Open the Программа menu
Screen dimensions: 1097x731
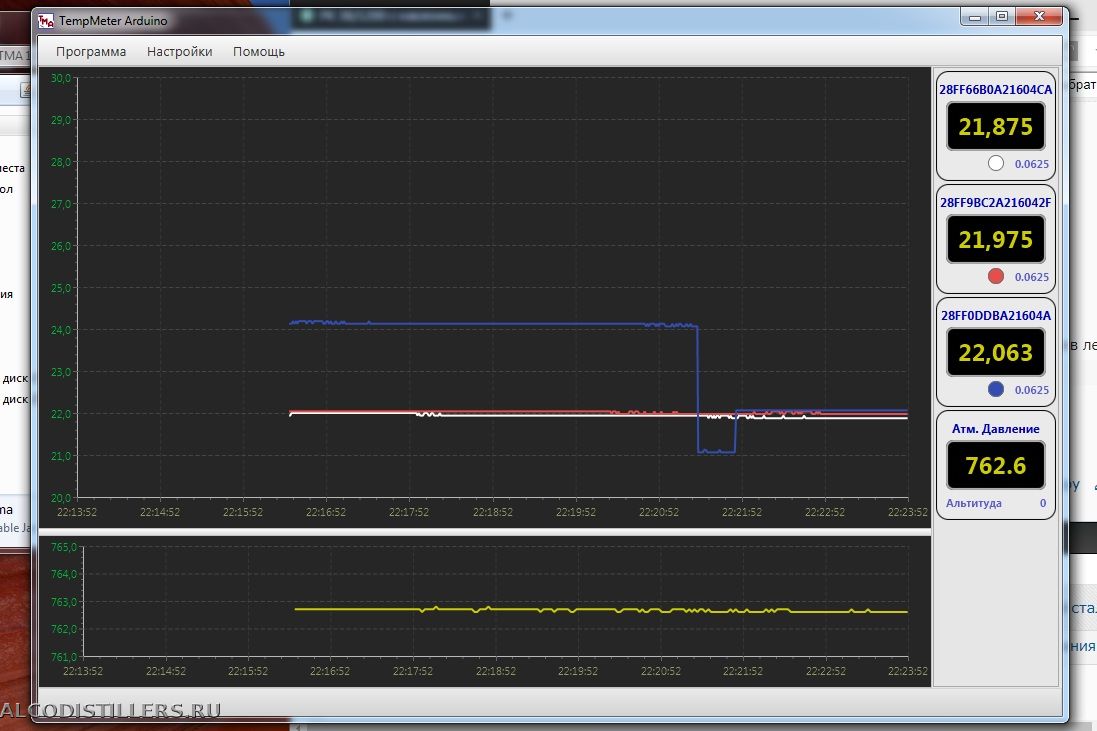(91, 51)
